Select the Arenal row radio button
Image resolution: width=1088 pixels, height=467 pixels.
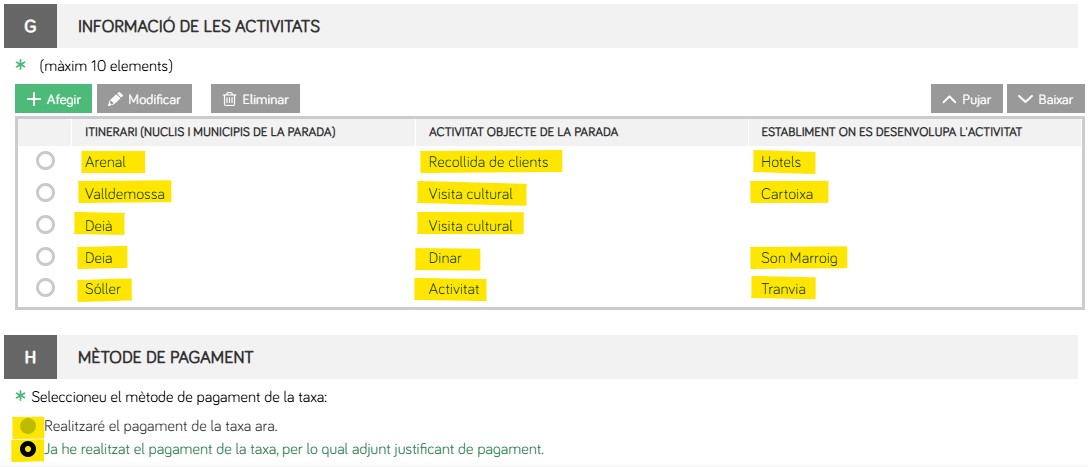[x=45, y=161]
